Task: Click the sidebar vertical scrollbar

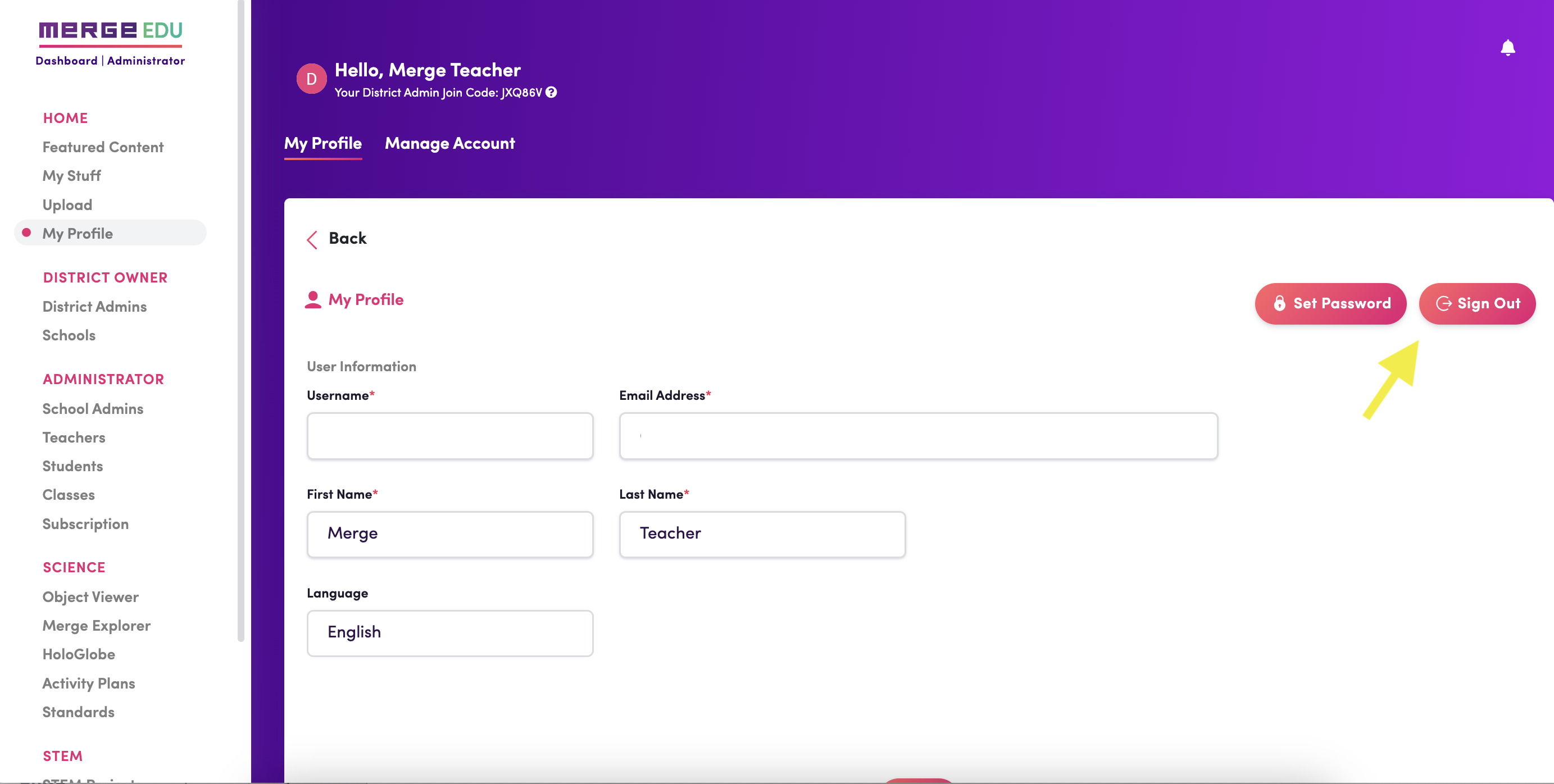Action: click(240, 321)
